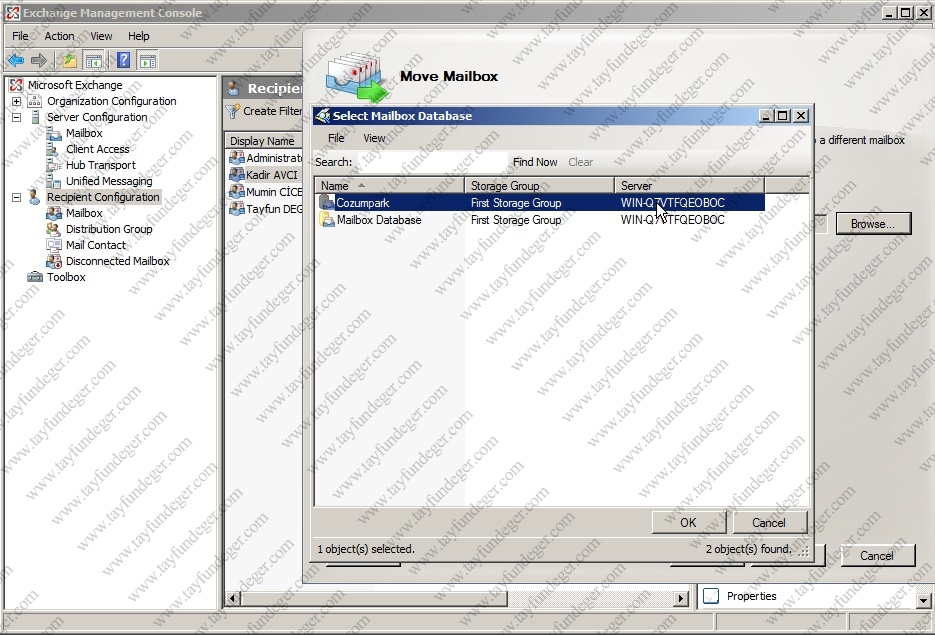Click the Tayfun mailbox user icon

coord(237,209)
